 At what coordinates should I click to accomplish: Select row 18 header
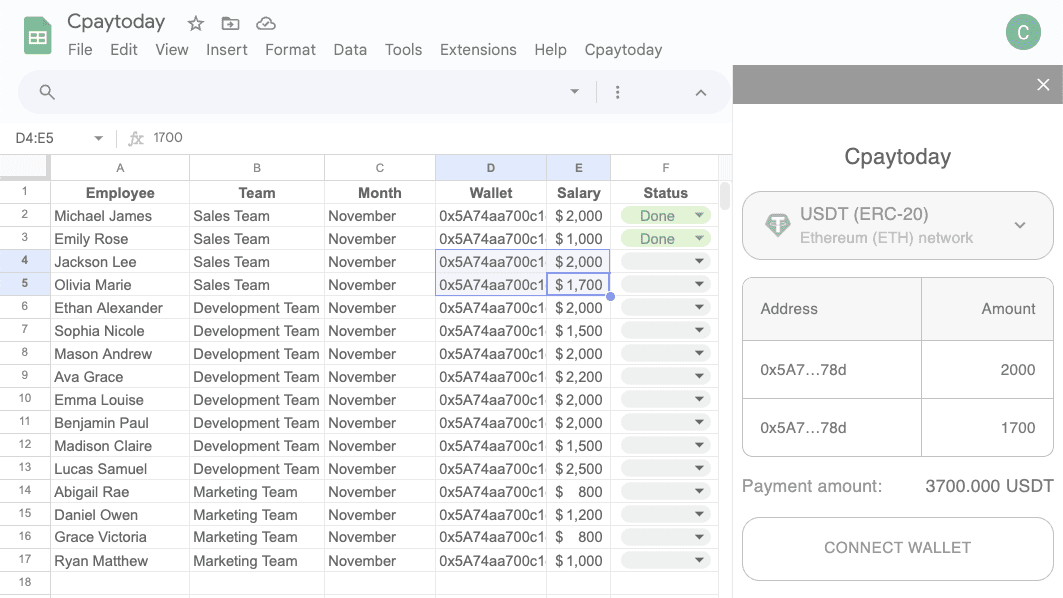pyautogui.click(x=25, y=582)
